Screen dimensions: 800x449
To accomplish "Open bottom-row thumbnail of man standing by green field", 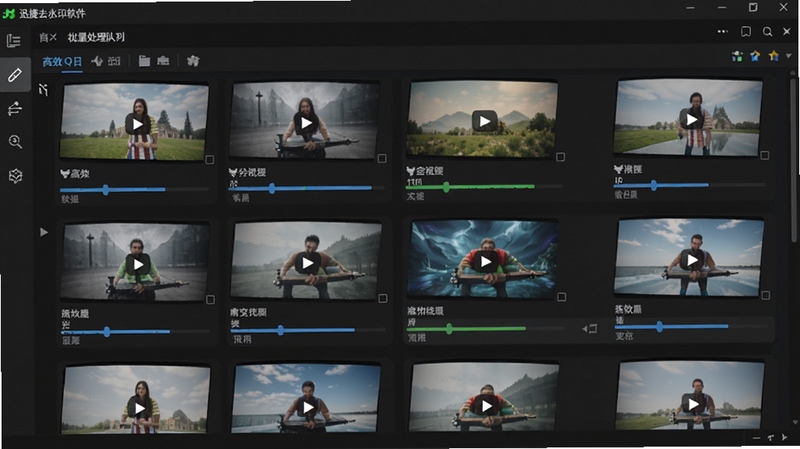I will click(x=690, y=396).
